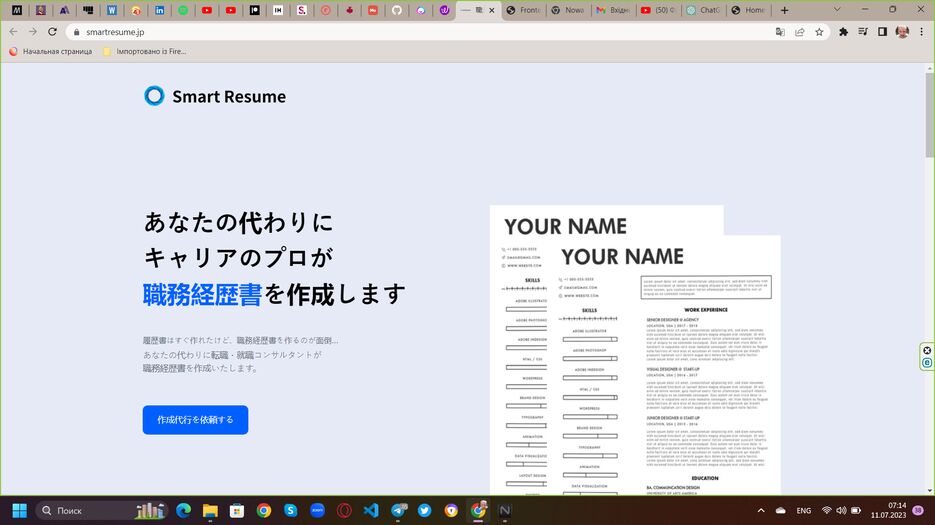Switch to the ChatGPT tab
Viewport: 935px width, 525px height.
click(x=705, y=10)
